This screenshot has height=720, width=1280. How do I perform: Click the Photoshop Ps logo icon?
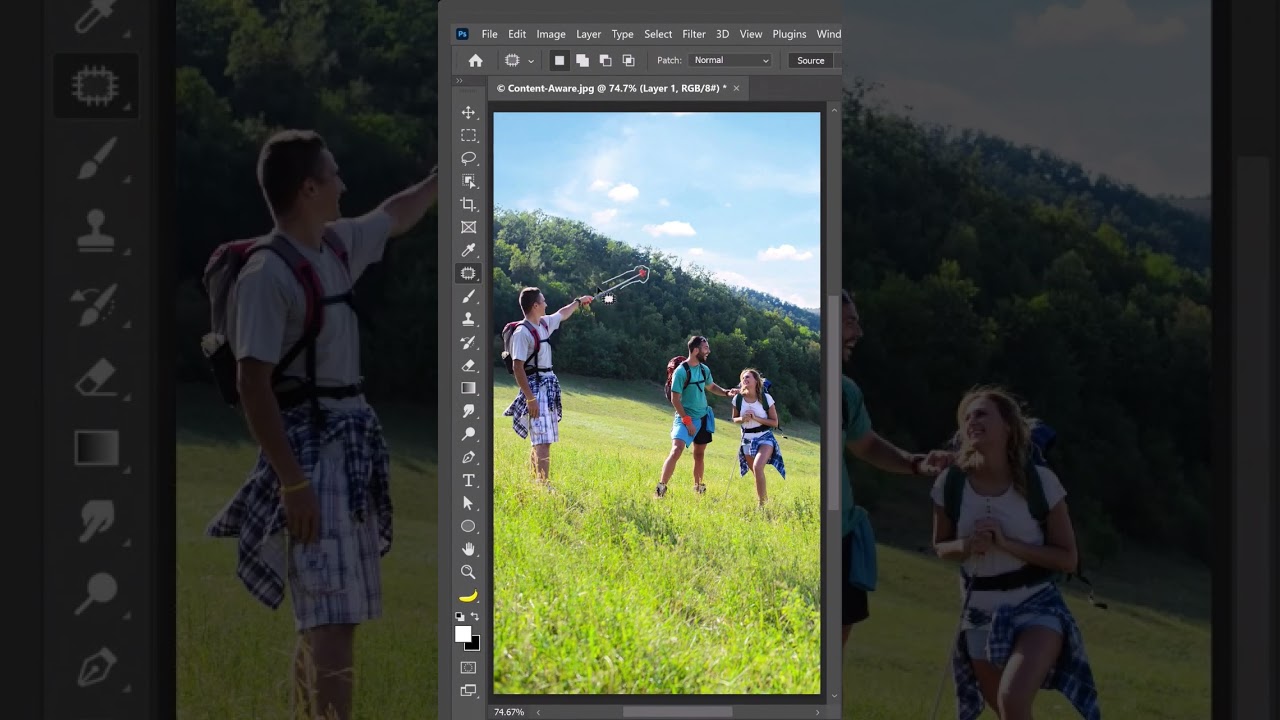(x=462, y=34)
